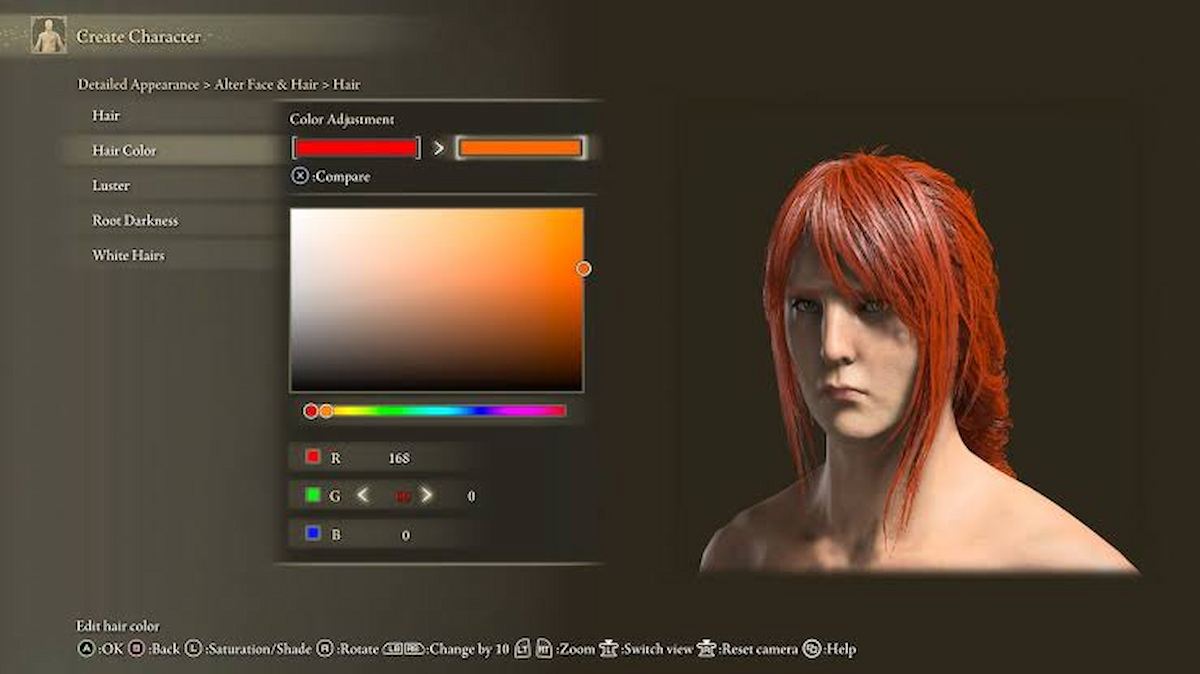Select the Hair tab
Image resolution: width=1200 pixels, height=674 pixels.
[x=107, y=115]
